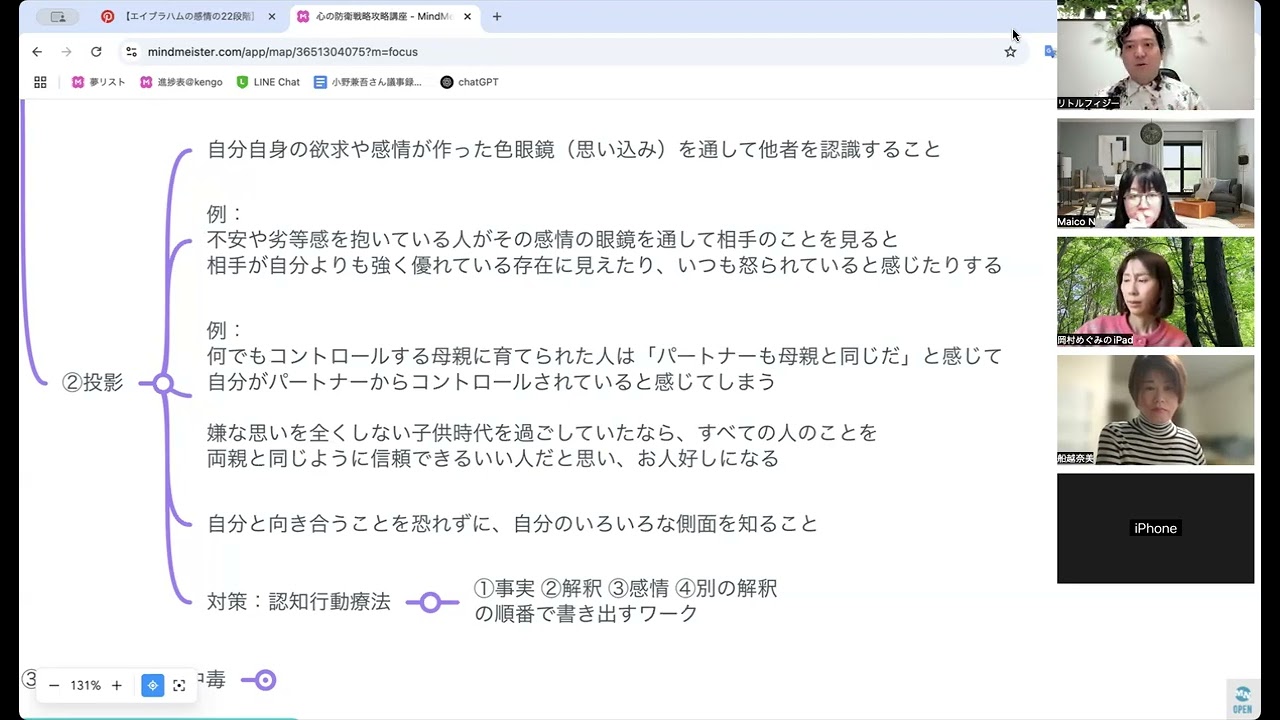Select the 岡村めぐみのiPad video tile

coord(1155,291)
